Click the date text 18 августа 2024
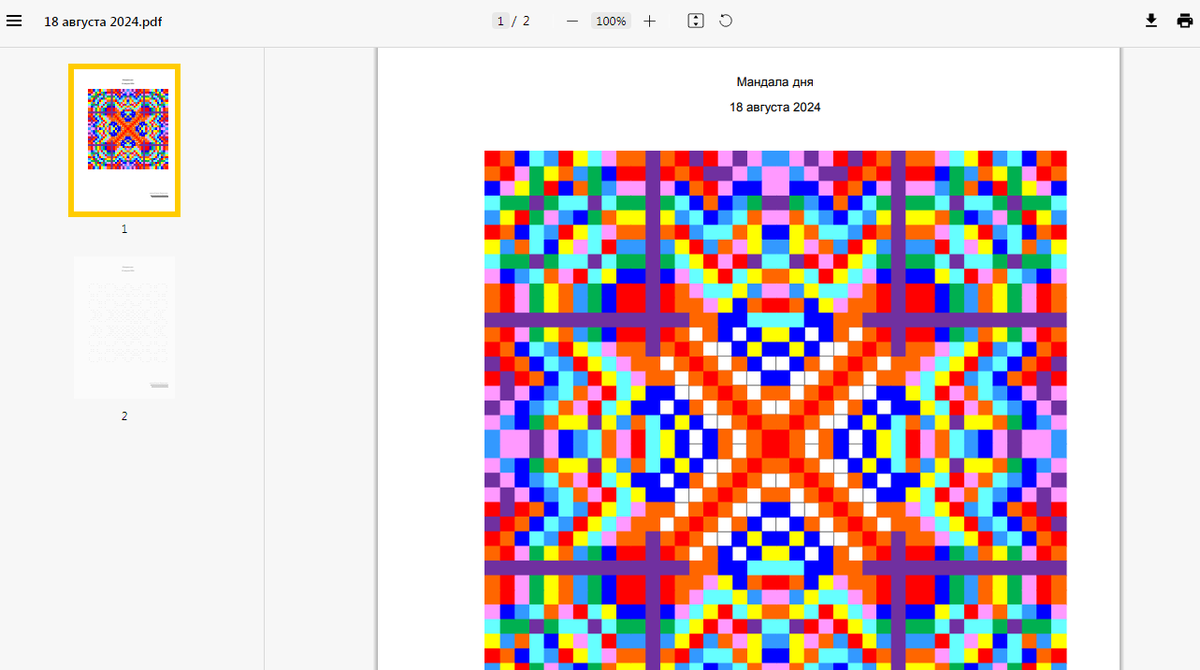Image resolution: width=1200 pixels, height=670 pixels. tap(775, 107)
